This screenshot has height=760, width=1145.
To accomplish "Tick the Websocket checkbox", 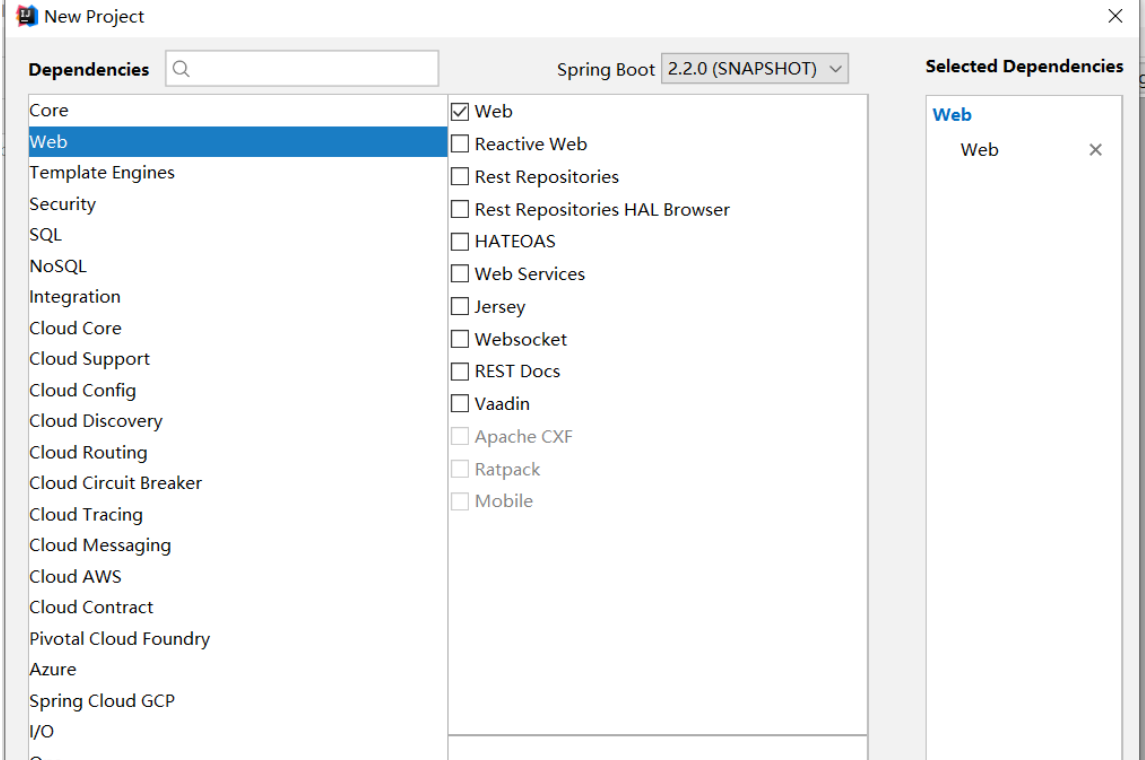I will coord(460,339).
